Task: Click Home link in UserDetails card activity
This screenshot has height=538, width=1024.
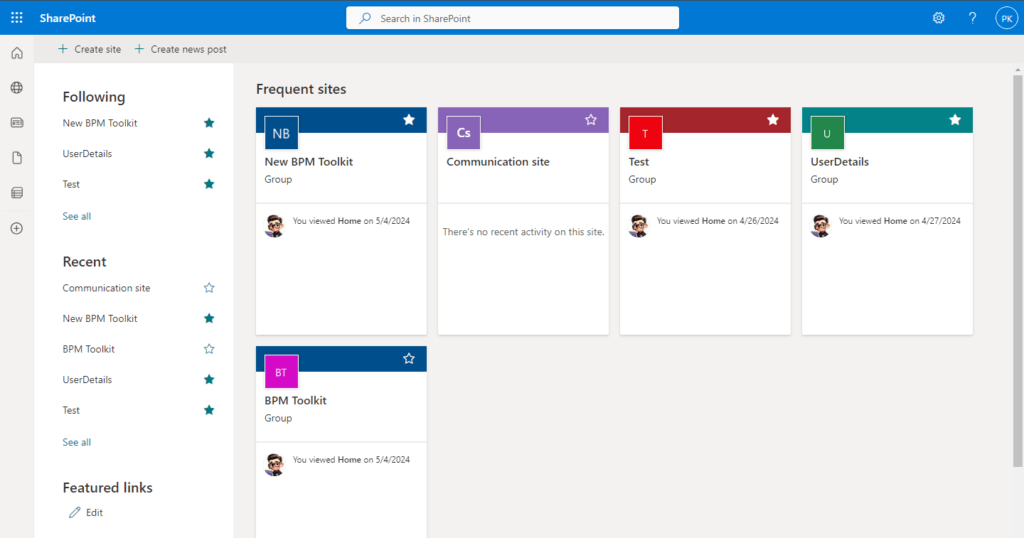Action: [x=895, y=221]
